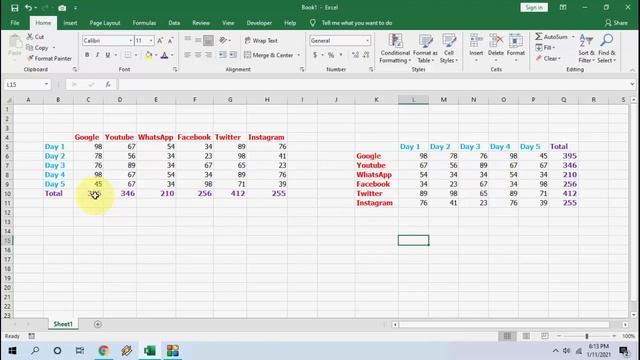
Task: Open the number format dropdown showing General
Action: click(x=367, y=41)
